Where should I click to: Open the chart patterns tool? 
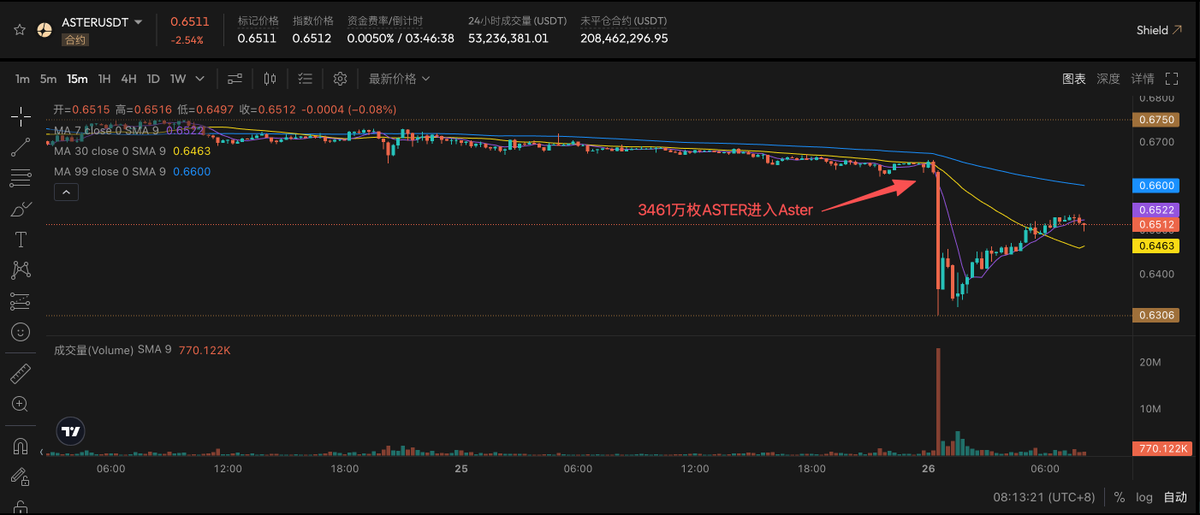(20, 270)
